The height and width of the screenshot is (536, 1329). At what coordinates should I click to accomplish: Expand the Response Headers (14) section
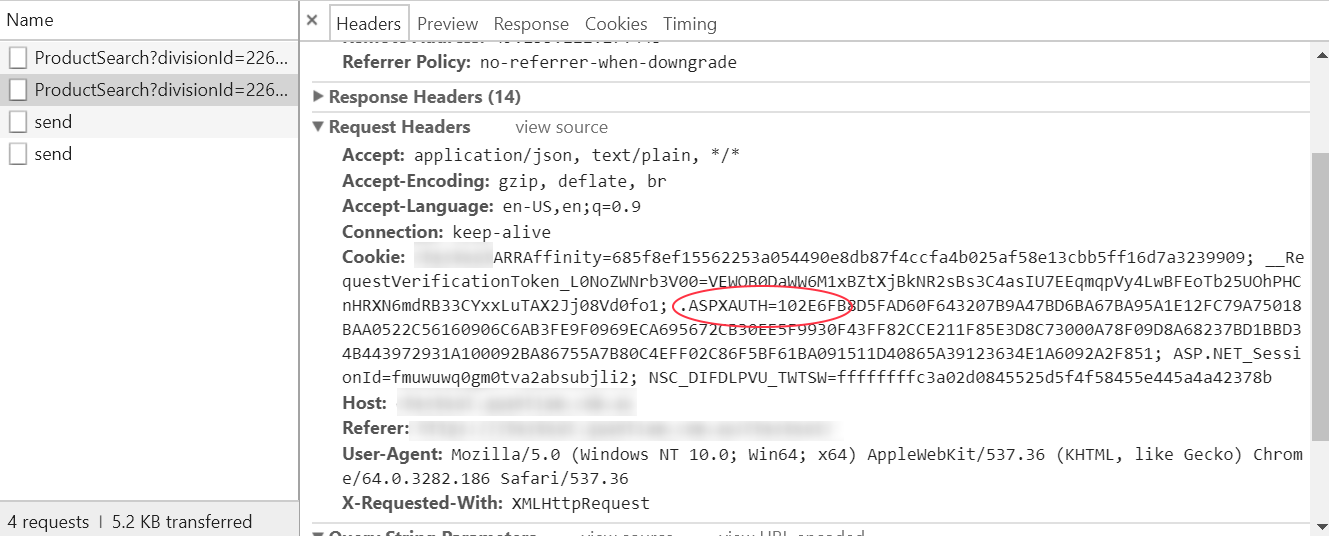tap(319, 97)
